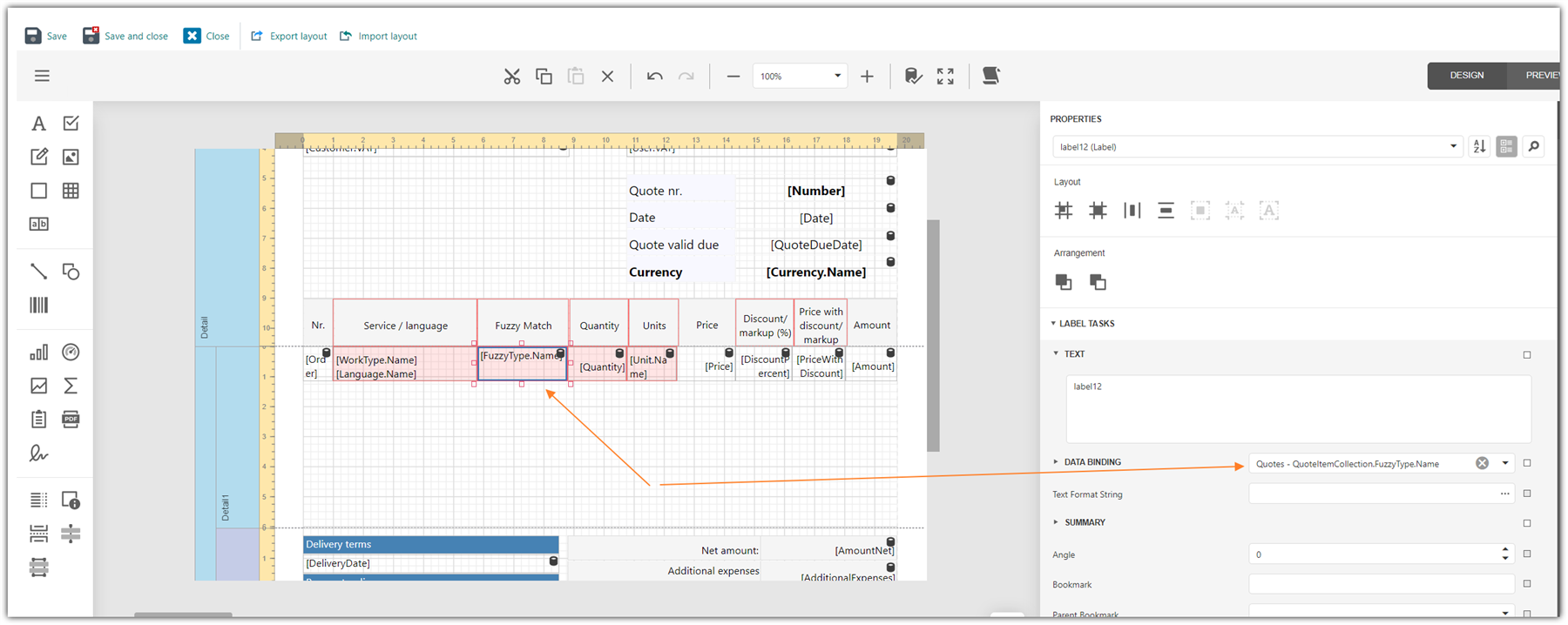Click the Cut scissors icon

coord(511,77)
